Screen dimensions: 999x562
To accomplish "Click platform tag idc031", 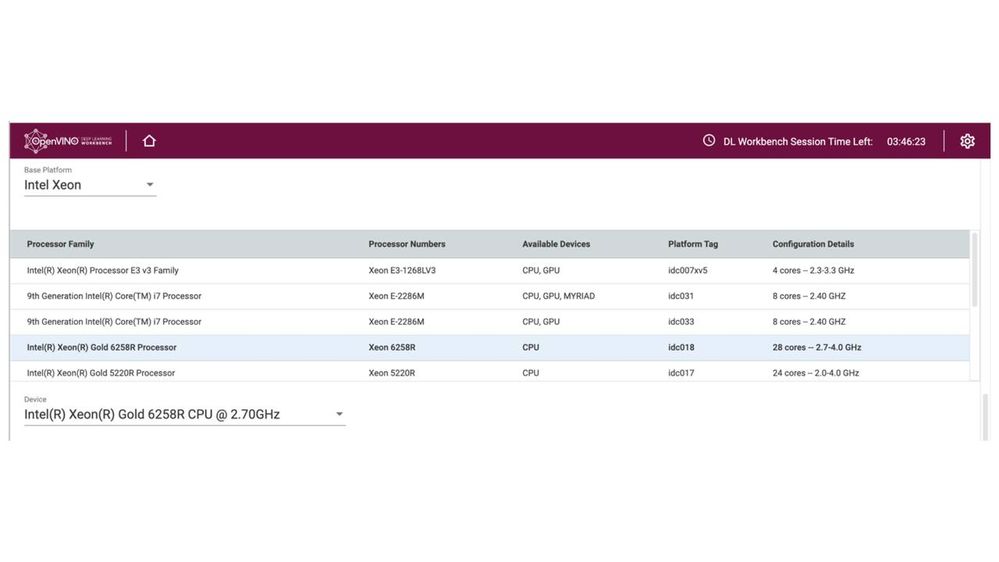I will click(x=680, y=296).
